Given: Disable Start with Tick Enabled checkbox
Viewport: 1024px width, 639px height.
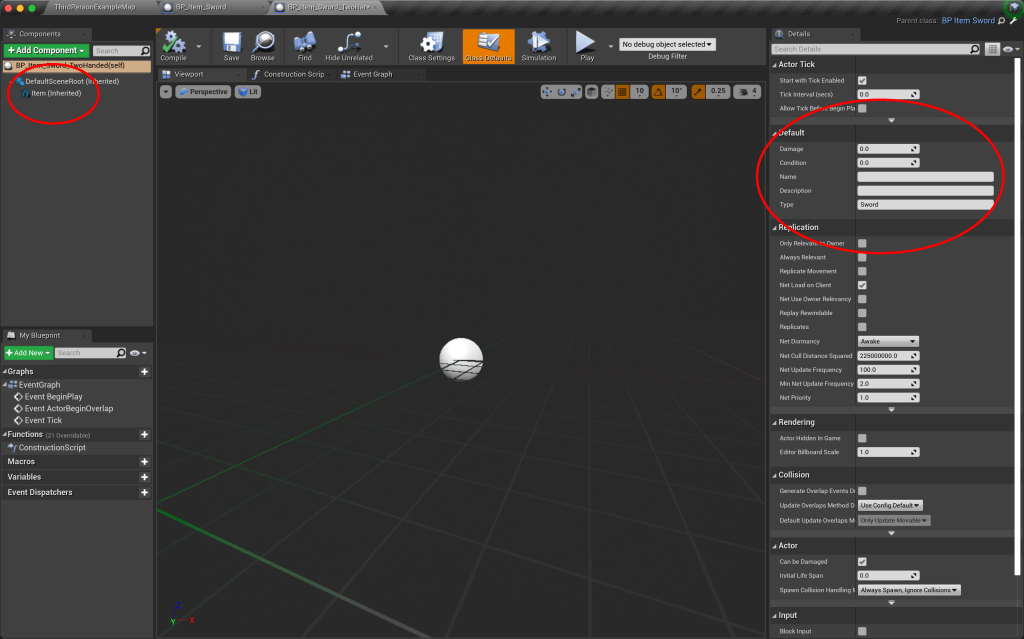Looking at the screenshot, I should [x=862, y=80].
